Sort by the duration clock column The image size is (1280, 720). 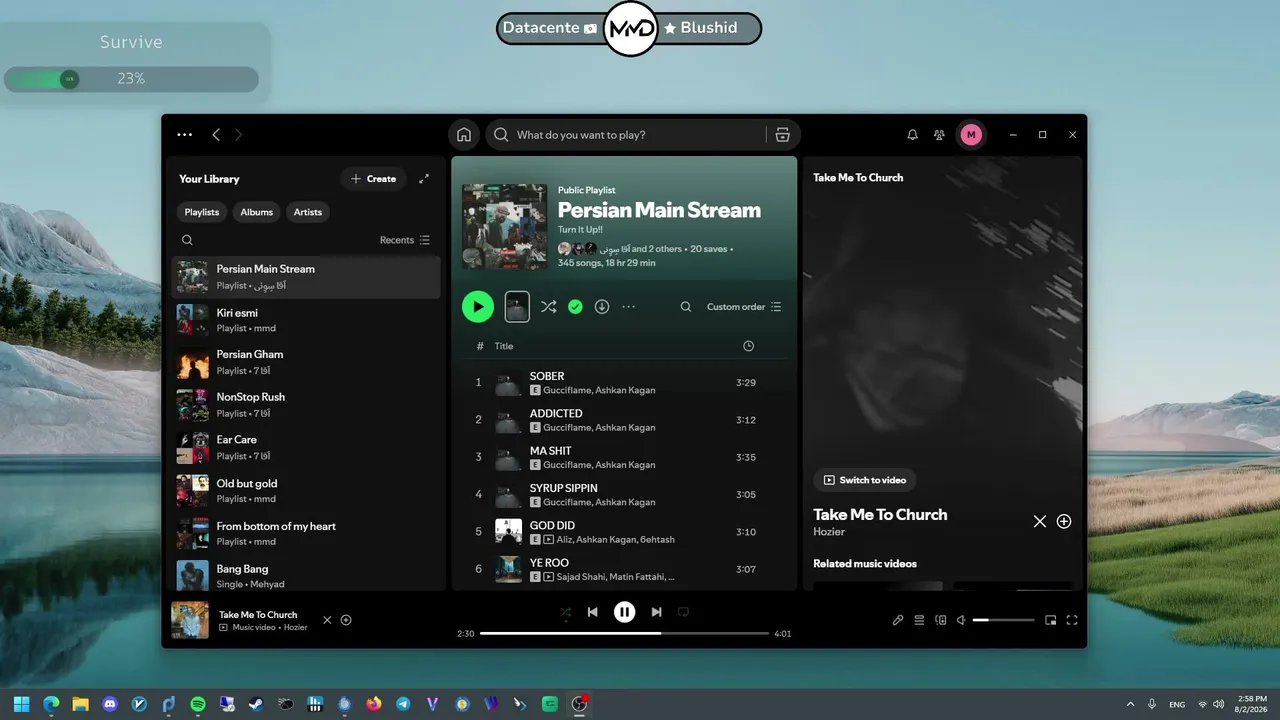[749, 346]
